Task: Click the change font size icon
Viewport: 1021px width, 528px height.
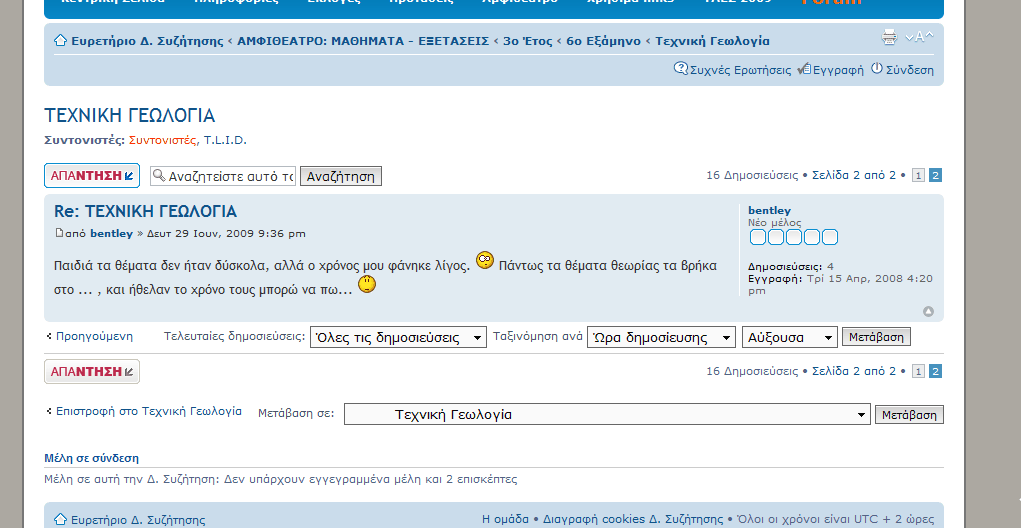Action: (x=919, y=38)
